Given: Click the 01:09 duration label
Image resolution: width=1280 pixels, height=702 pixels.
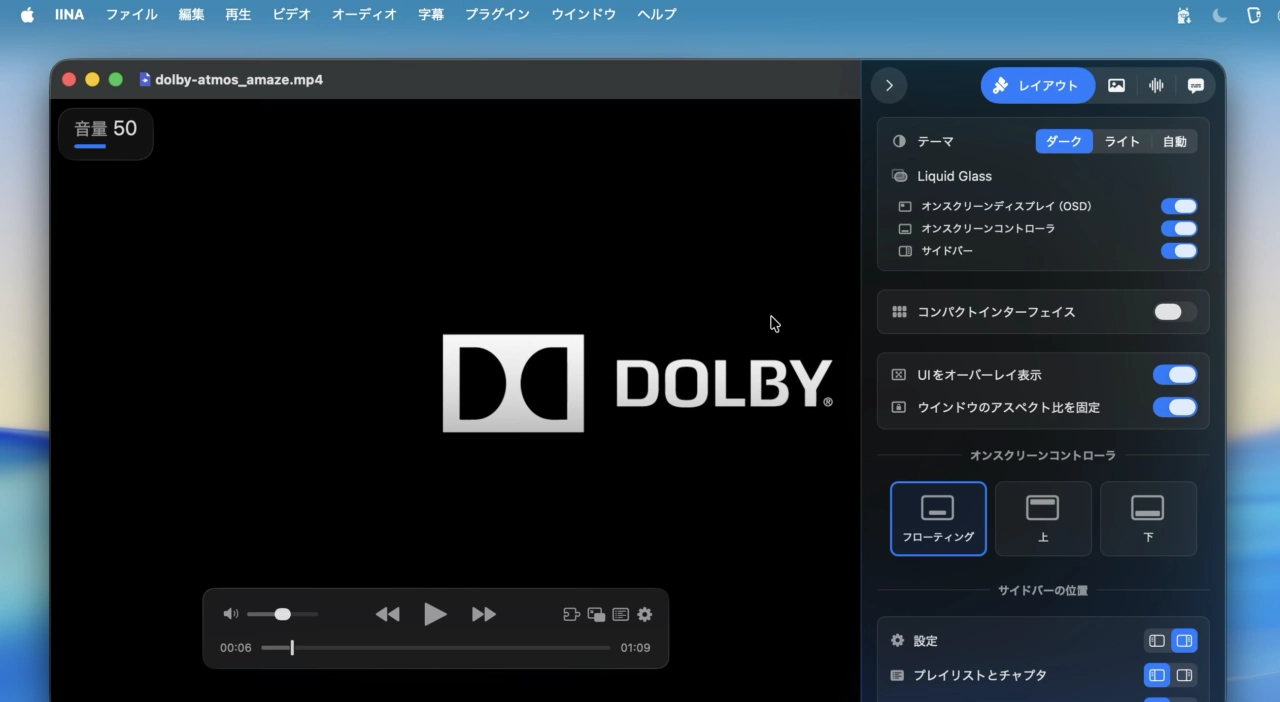Looking at the screenshot, I should tap(635, 648).
